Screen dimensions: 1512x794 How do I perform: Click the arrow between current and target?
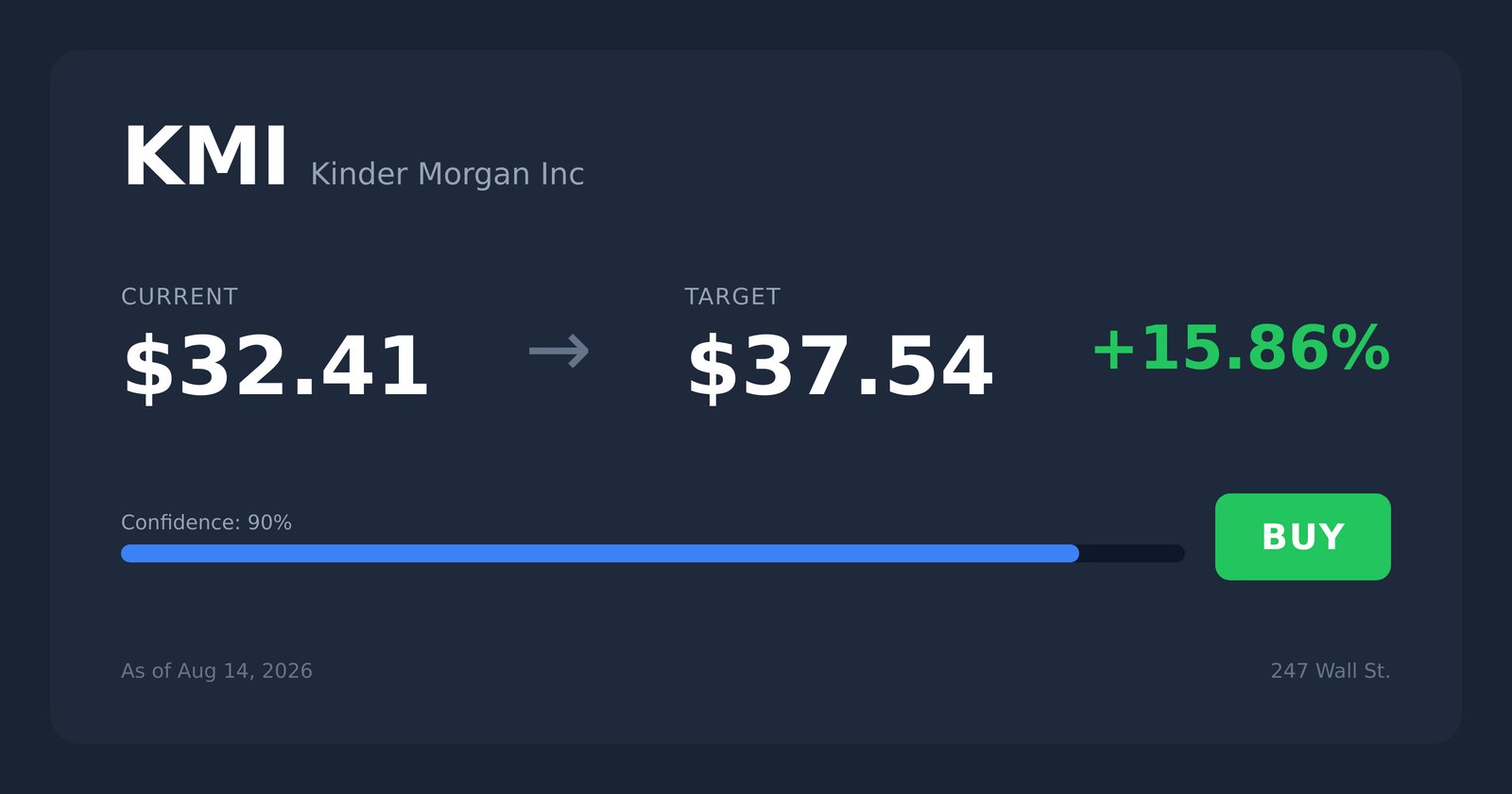[x=559, y=352]
